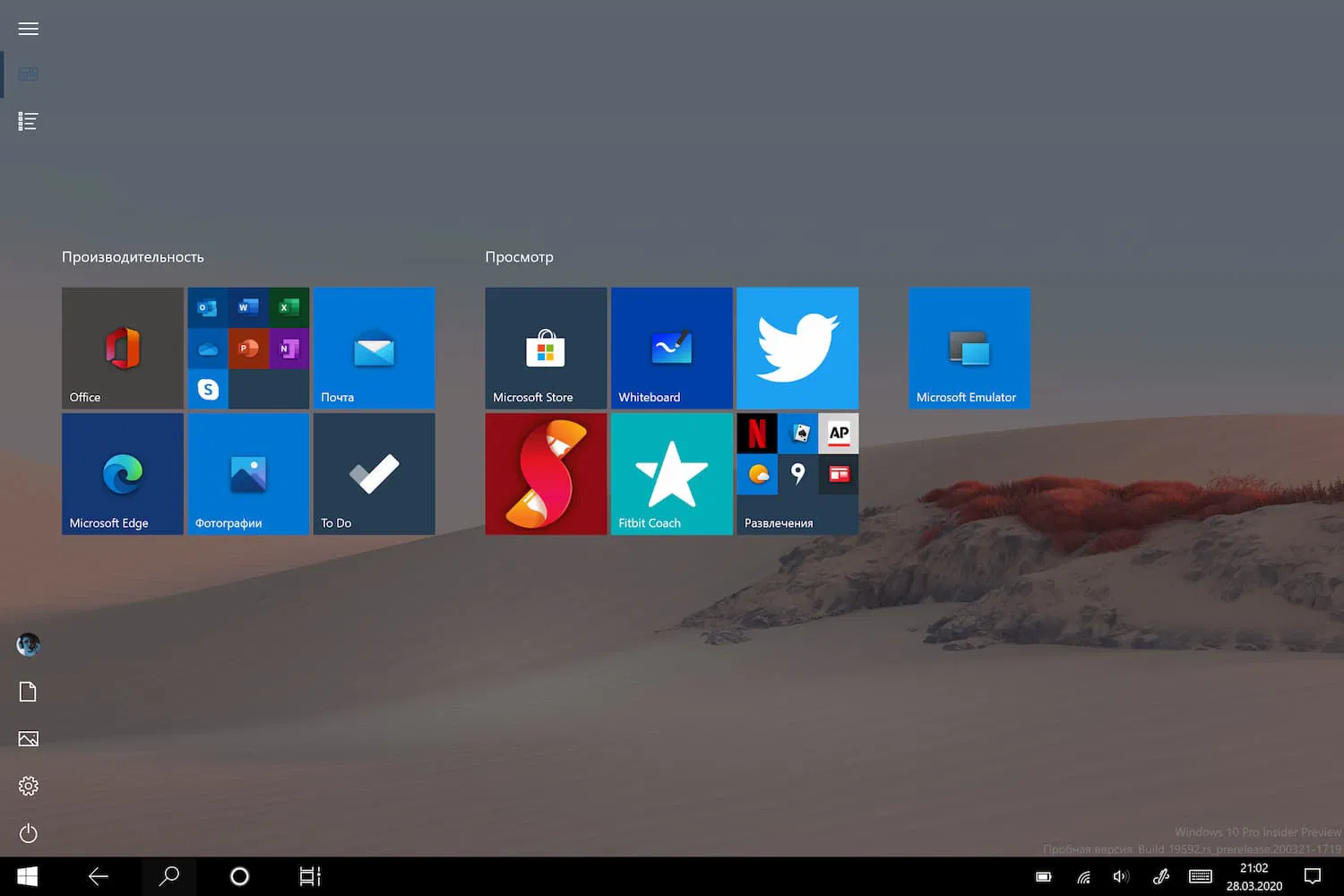Switch to pinned tiles view
Screen dimensions: 1344x896
pyautogui.click(x=29, y=74)
